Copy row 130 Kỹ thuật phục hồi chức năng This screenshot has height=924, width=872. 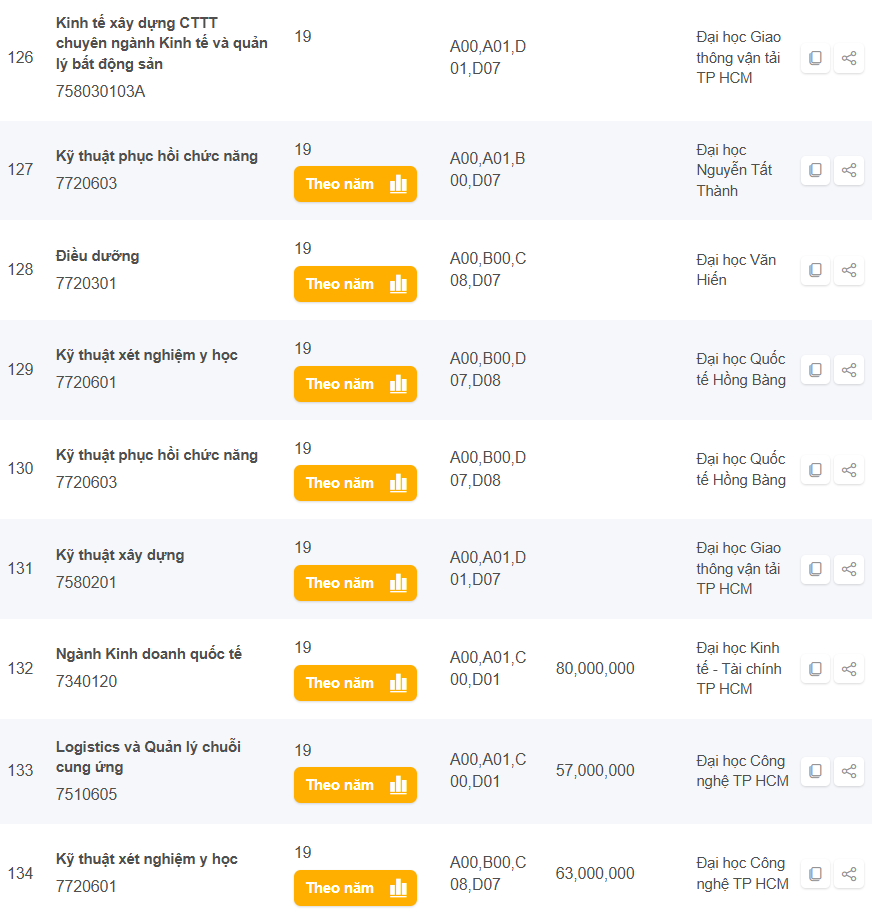(815, 469)
